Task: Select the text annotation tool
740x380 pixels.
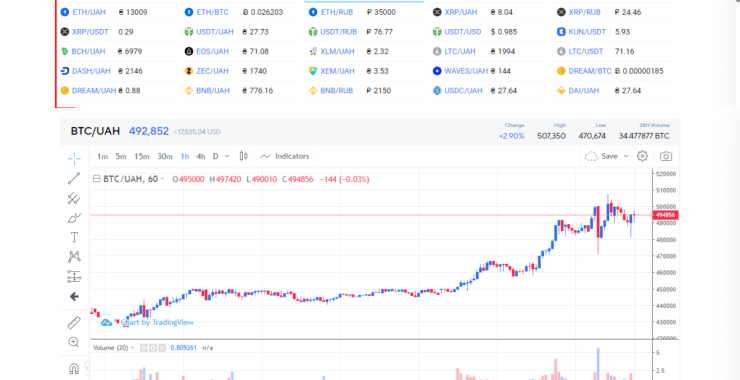Action: click(x=74, y=237)
